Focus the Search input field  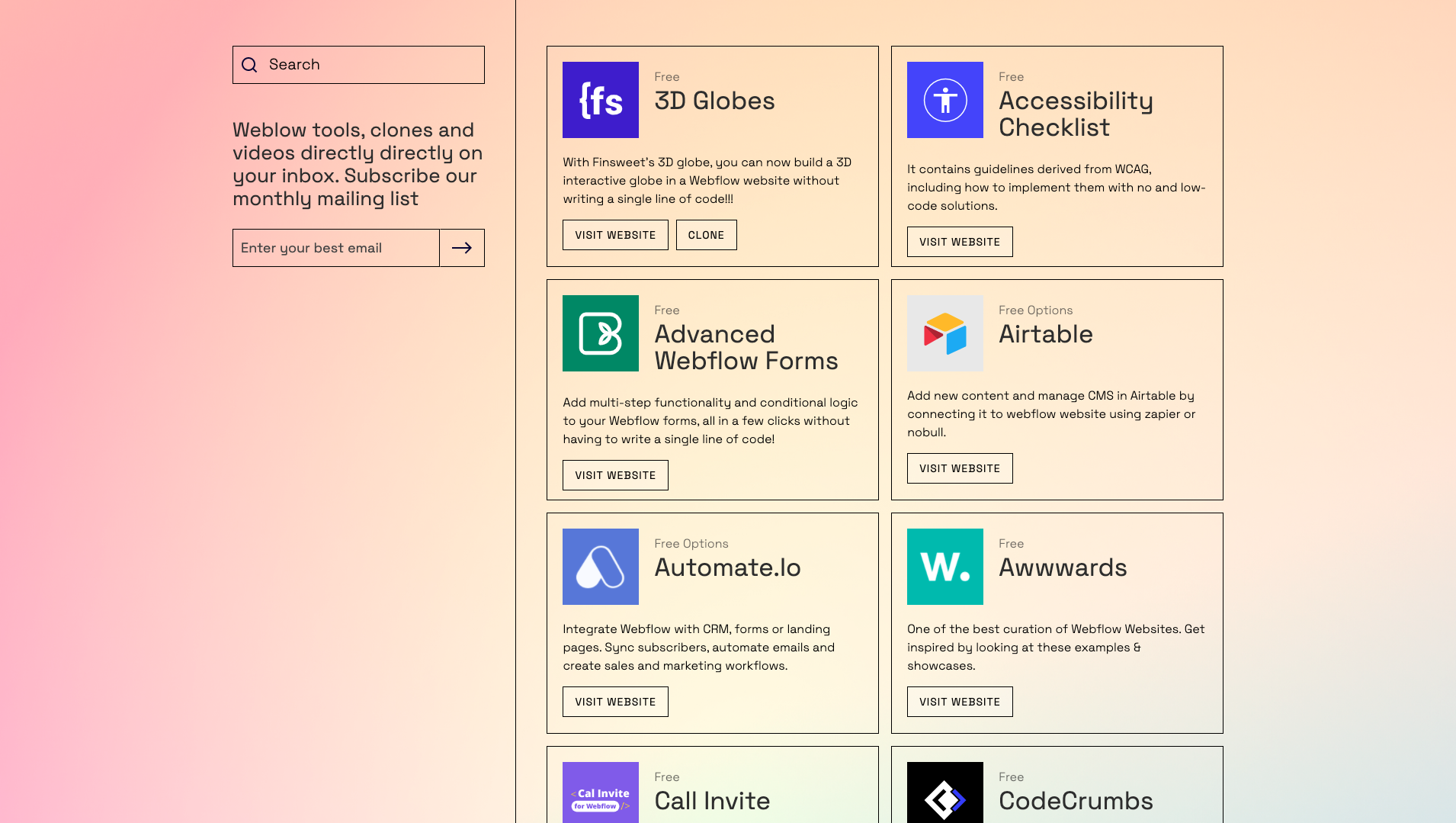[358, 65]
